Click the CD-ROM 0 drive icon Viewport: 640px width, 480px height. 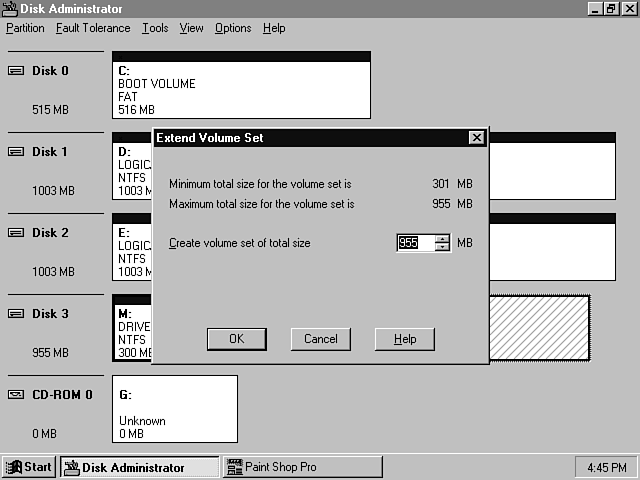[17, 395]
